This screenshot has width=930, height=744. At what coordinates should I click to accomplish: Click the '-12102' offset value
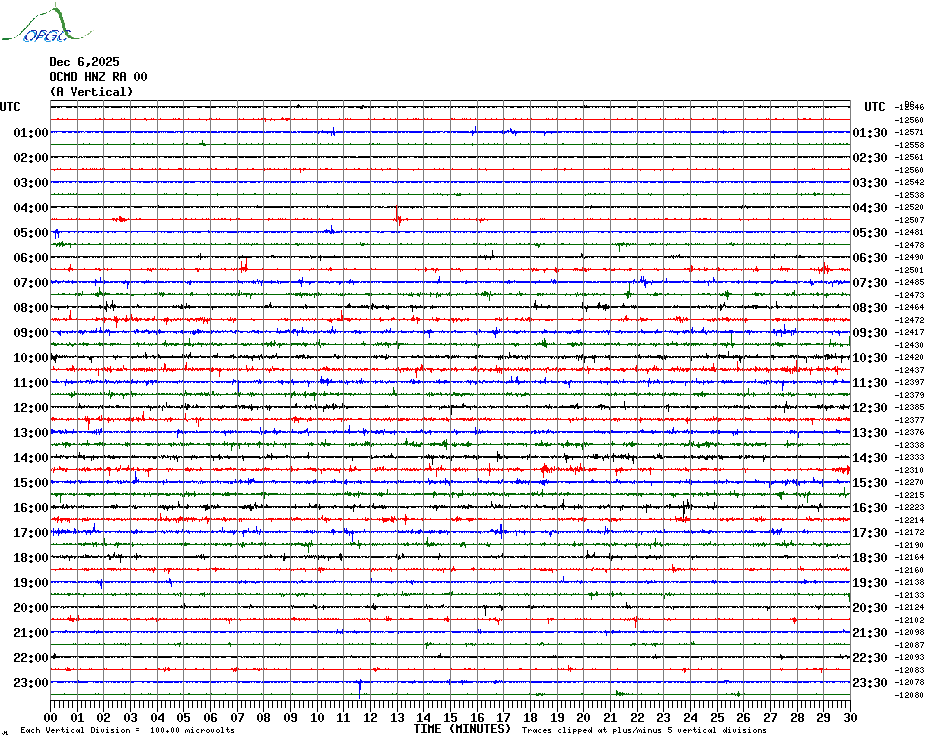tap(909, 620)
